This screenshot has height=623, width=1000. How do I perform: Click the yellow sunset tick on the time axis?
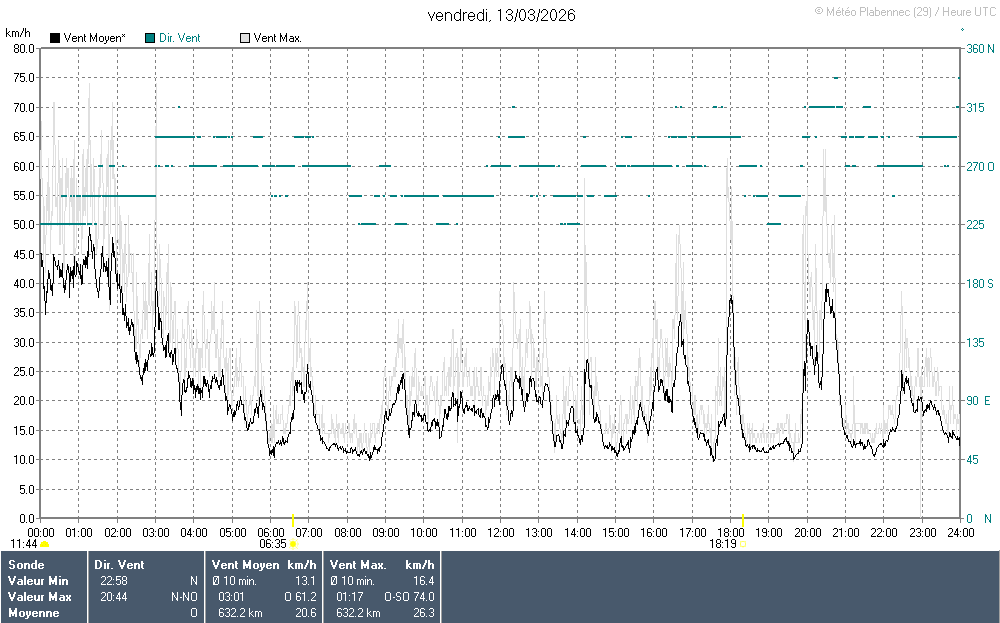pos(742,519)
